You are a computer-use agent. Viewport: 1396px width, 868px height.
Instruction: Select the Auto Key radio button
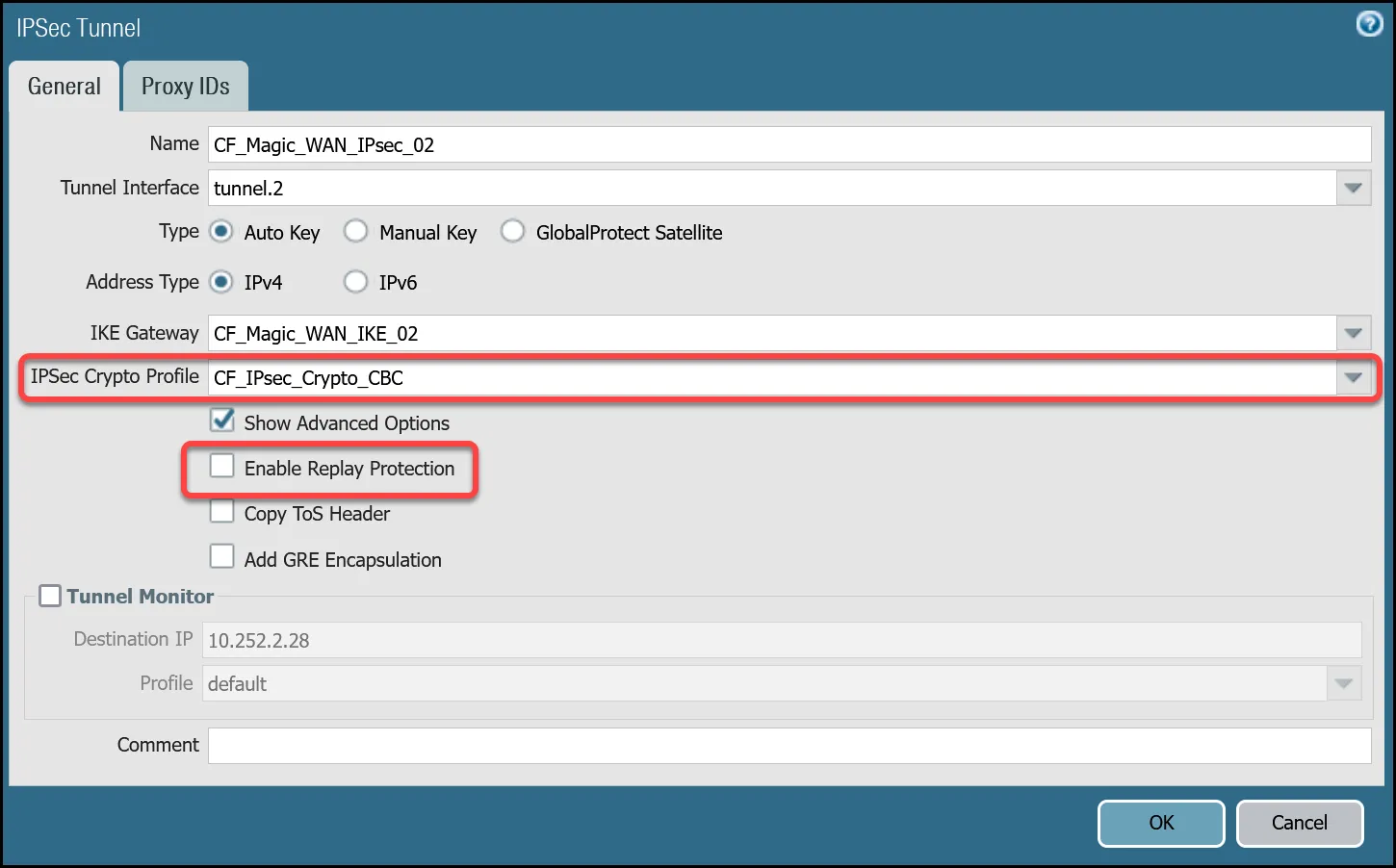tap(221, 232)
